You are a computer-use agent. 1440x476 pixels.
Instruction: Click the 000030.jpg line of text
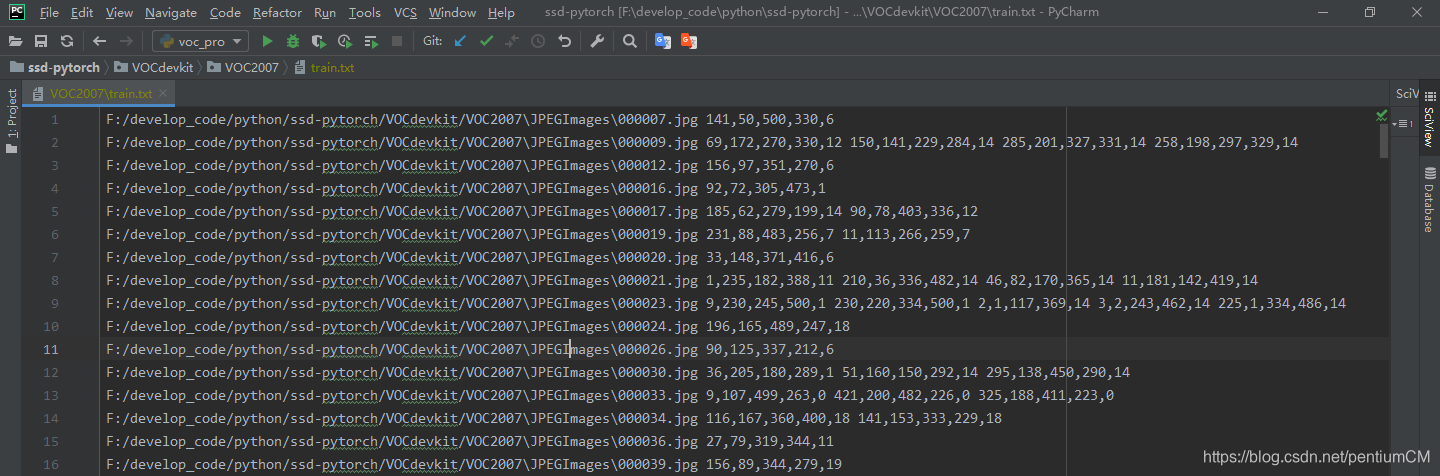tap(618, 373)
